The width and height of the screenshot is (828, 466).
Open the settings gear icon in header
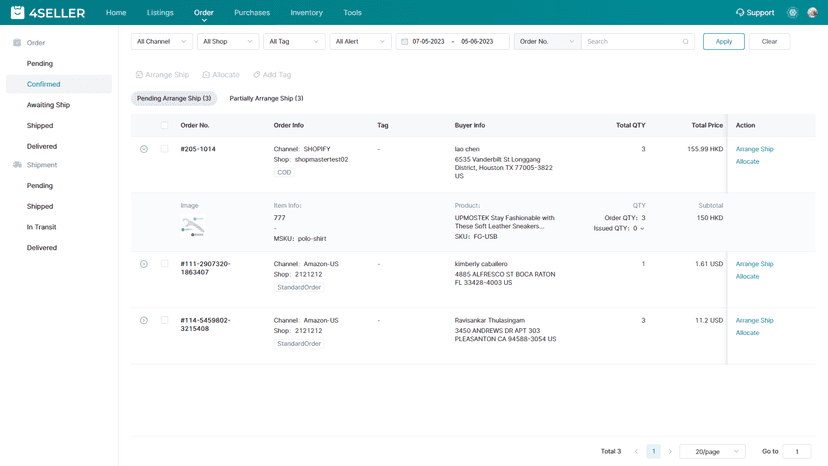pos(793,13)
